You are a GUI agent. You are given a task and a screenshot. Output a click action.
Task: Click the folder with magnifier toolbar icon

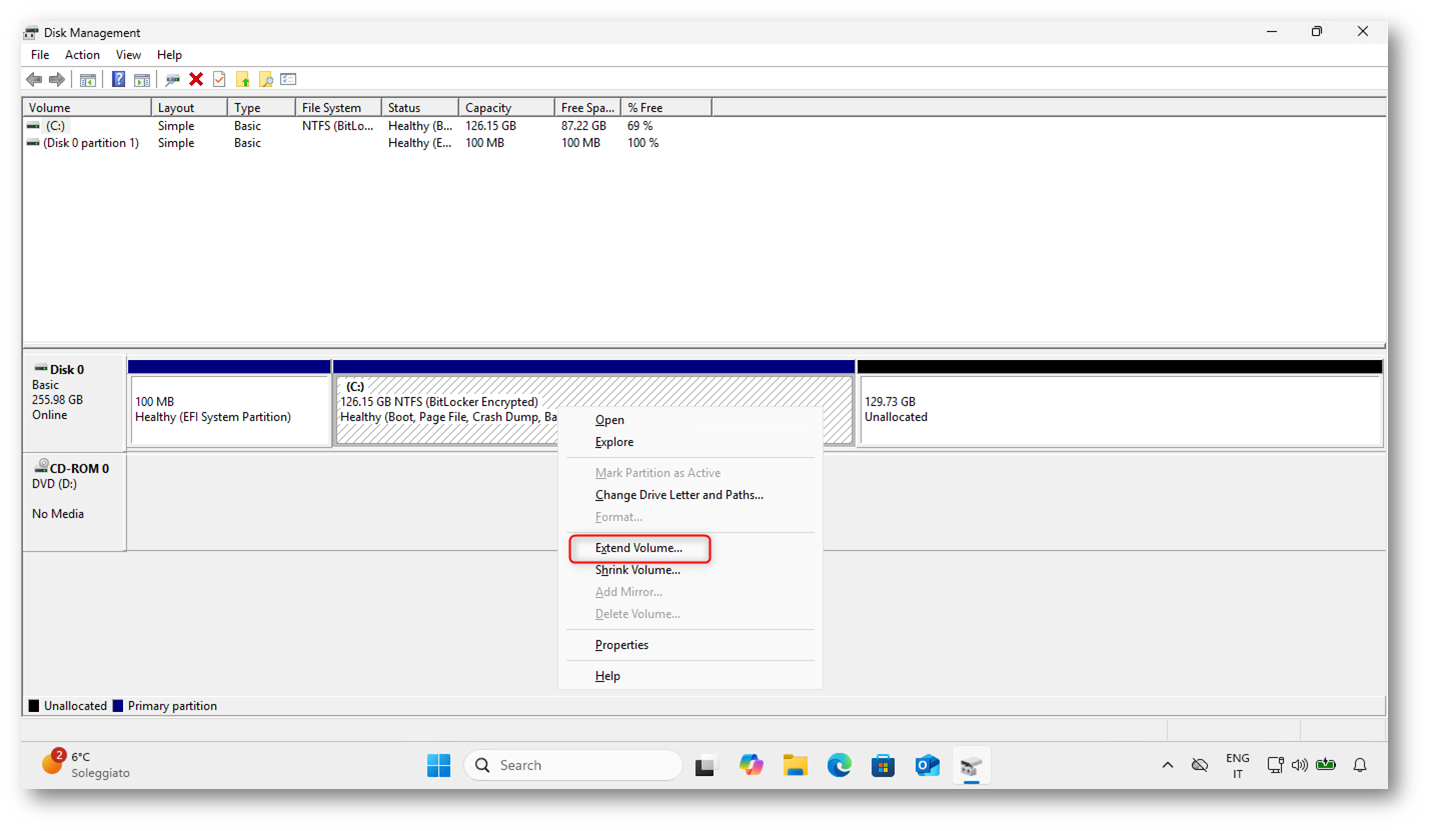click(x=265, y=80)
